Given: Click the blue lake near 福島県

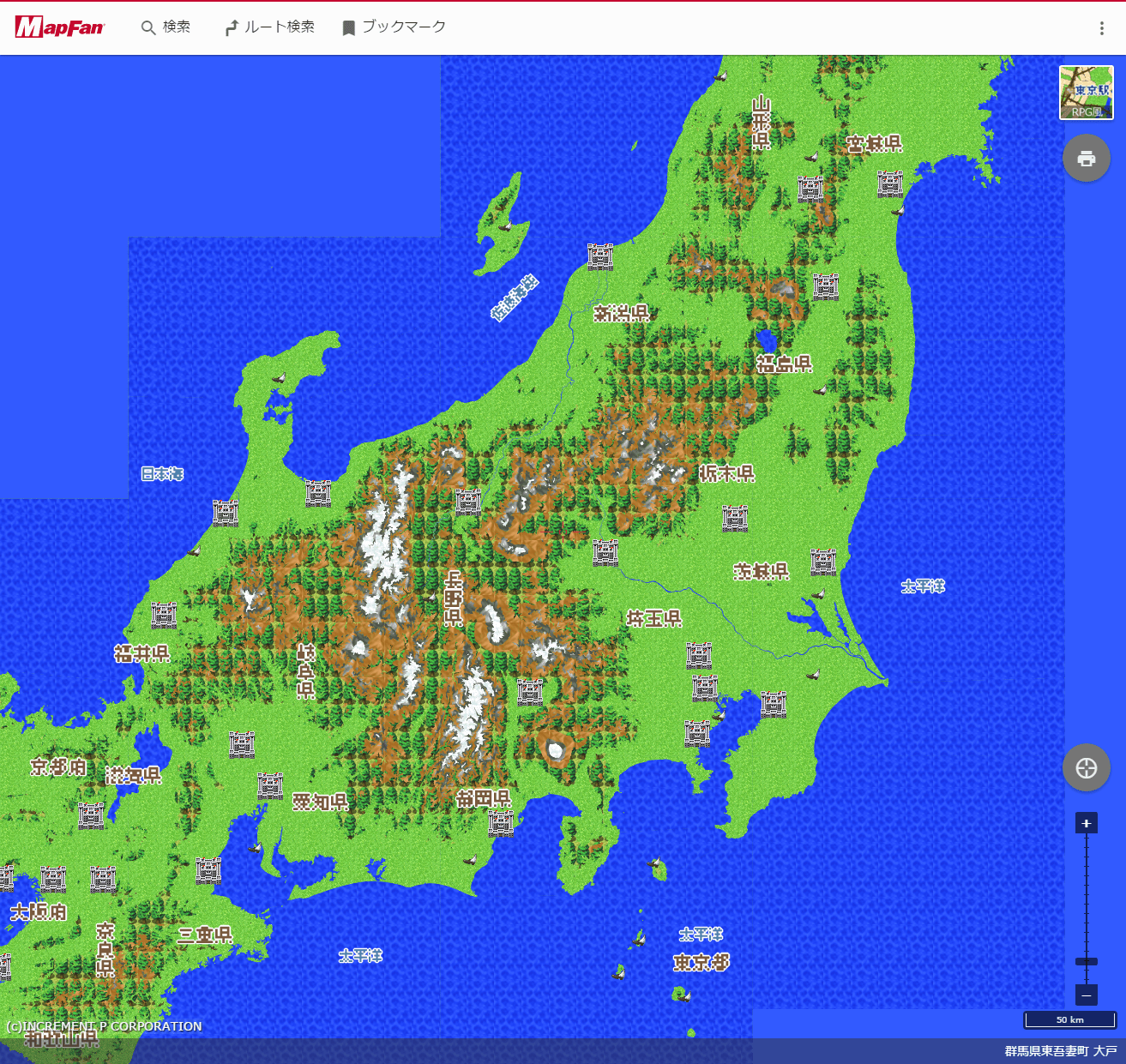Looking at the screenshot, I should (767, 340).
